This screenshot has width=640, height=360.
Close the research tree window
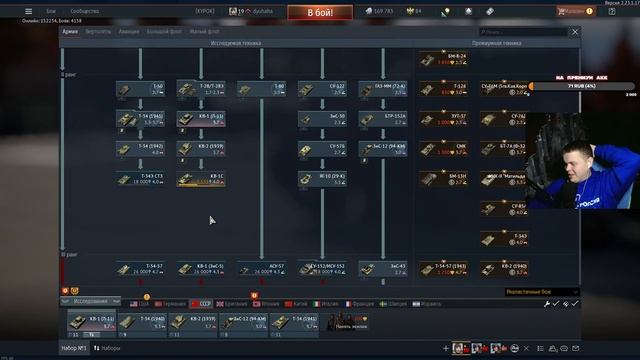[575, 32]
